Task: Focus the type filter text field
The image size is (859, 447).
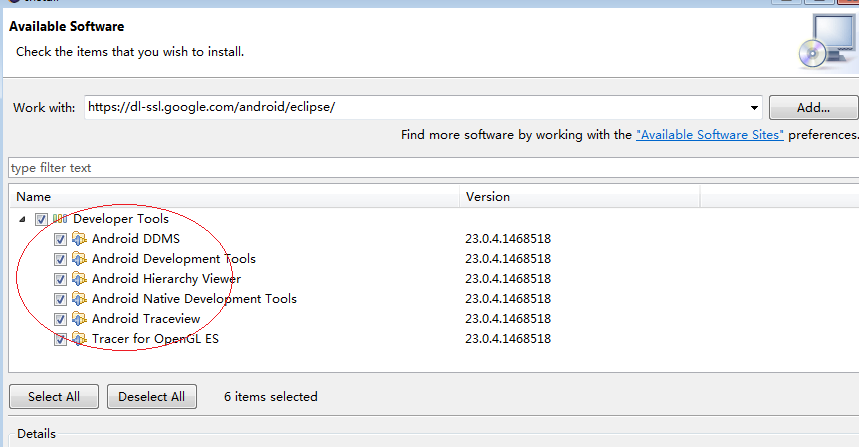Action: tap(430, 168)
